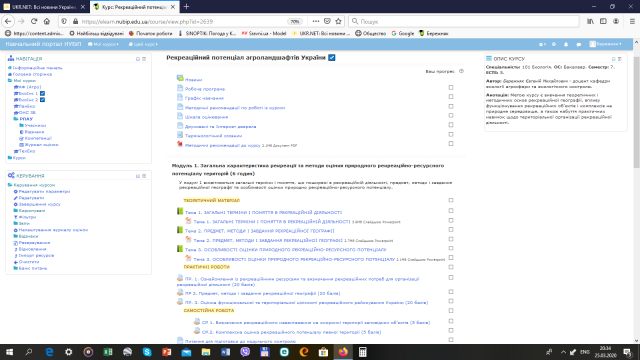Reload the page with the refresh icon
Viewport: 640px width, 360px height.
tap(34, 21)
